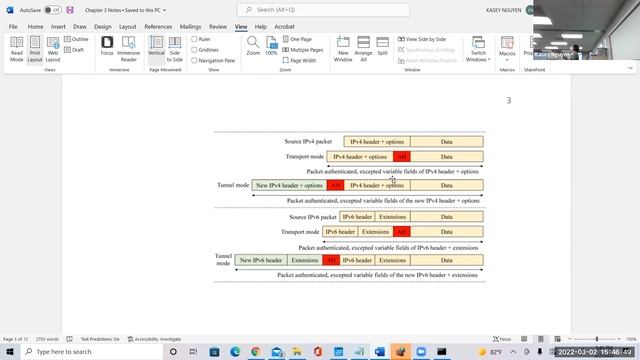The image size is (640, 360).
Task: Open Zoom app in taskbar
Action: click(x=421, y=351)
